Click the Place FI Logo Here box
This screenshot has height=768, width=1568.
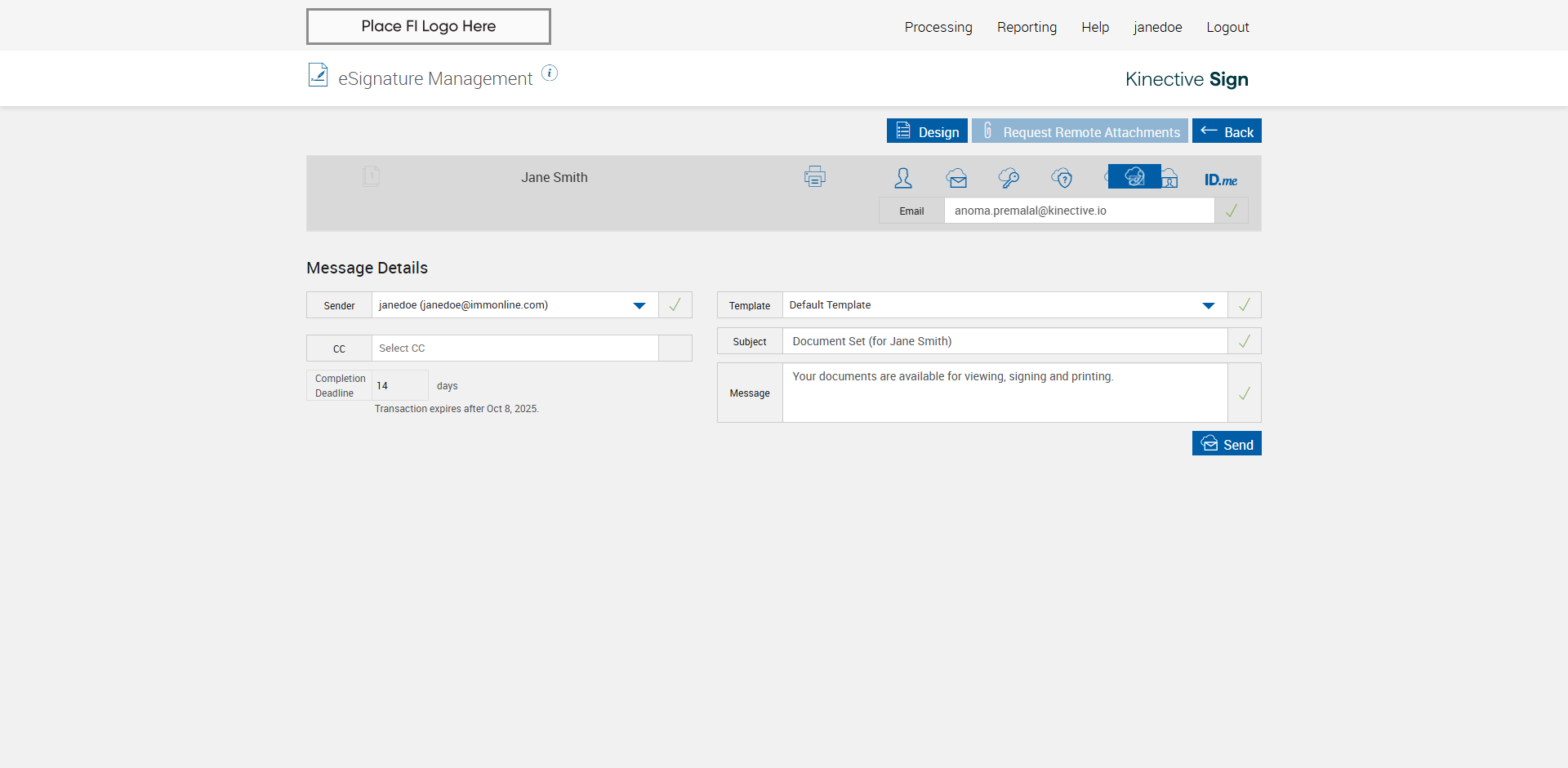point(429,26)
